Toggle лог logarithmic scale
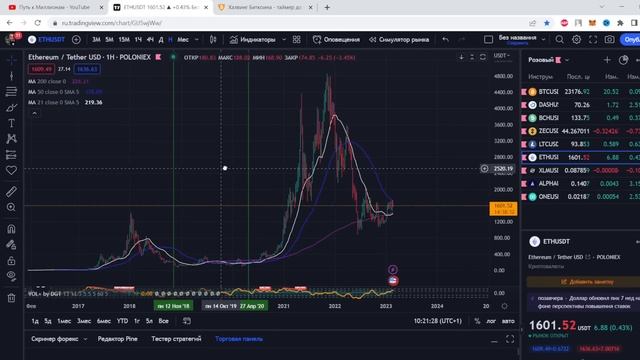 [491, 321]
